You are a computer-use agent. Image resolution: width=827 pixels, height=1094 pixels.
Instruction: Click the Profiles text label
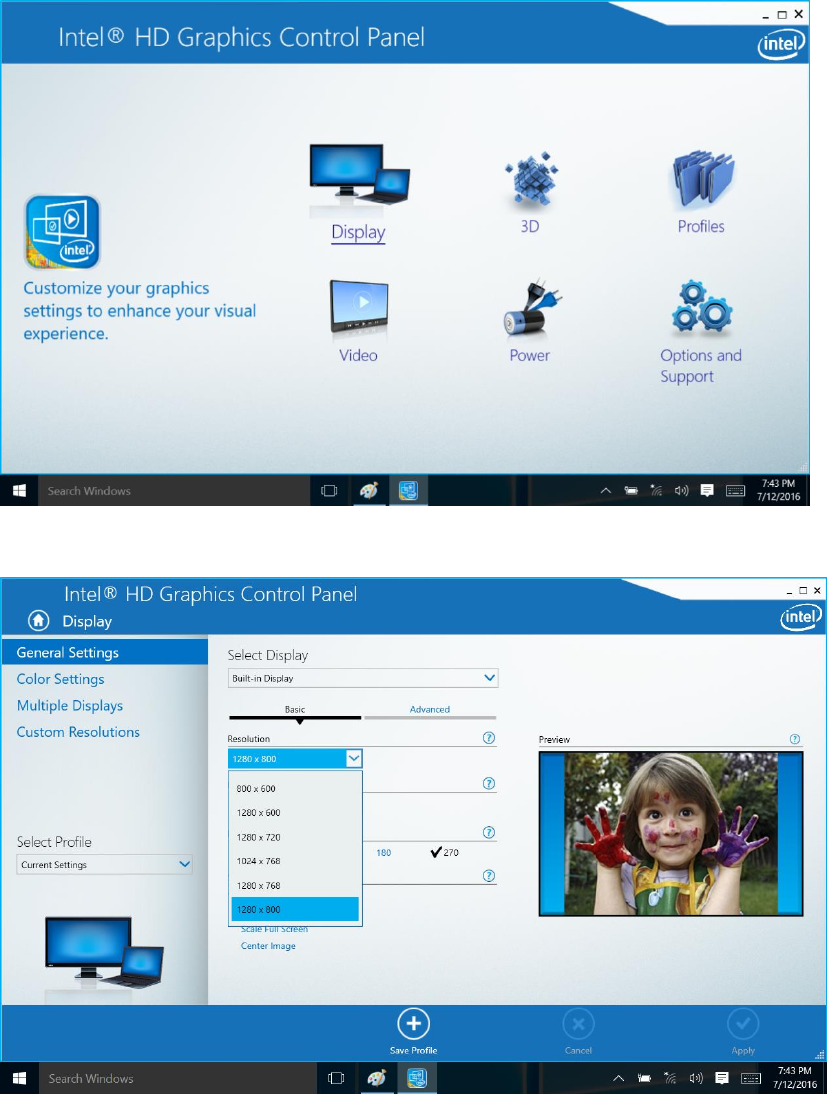[x=701, y=226]
